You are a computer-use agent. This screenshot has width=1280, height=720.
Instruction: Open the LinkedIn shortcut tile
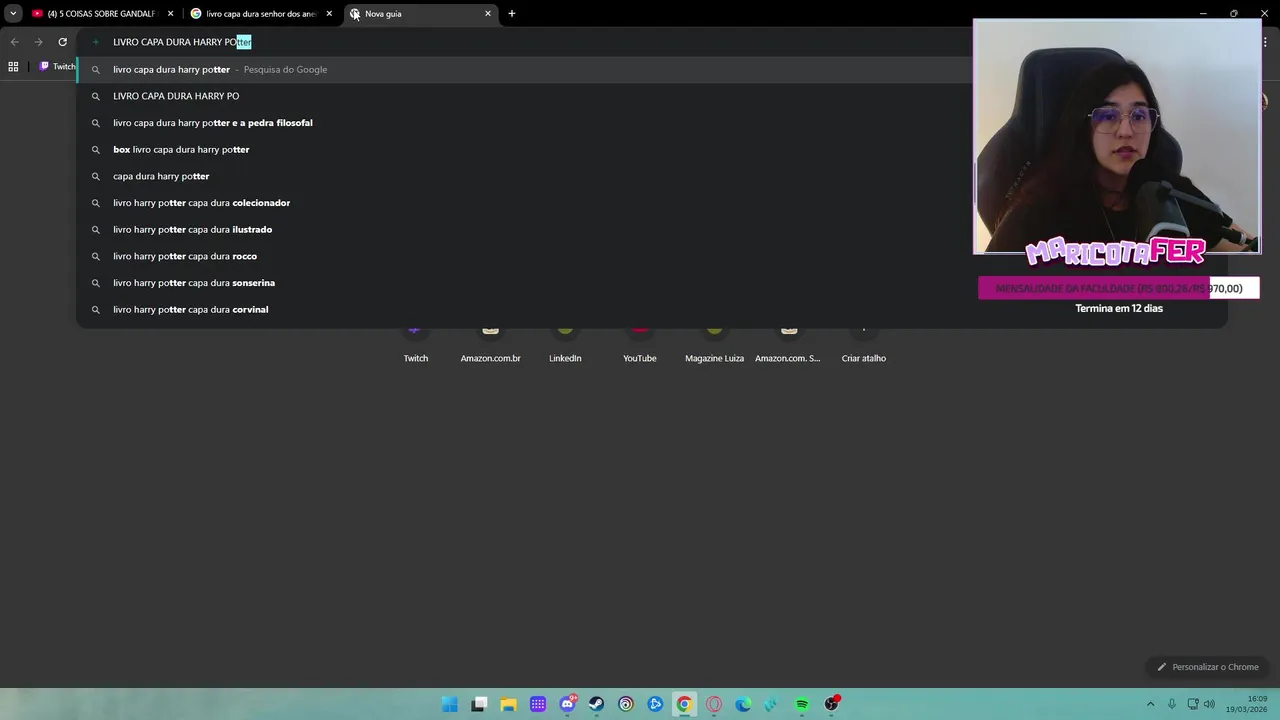(x=565, y=344)
